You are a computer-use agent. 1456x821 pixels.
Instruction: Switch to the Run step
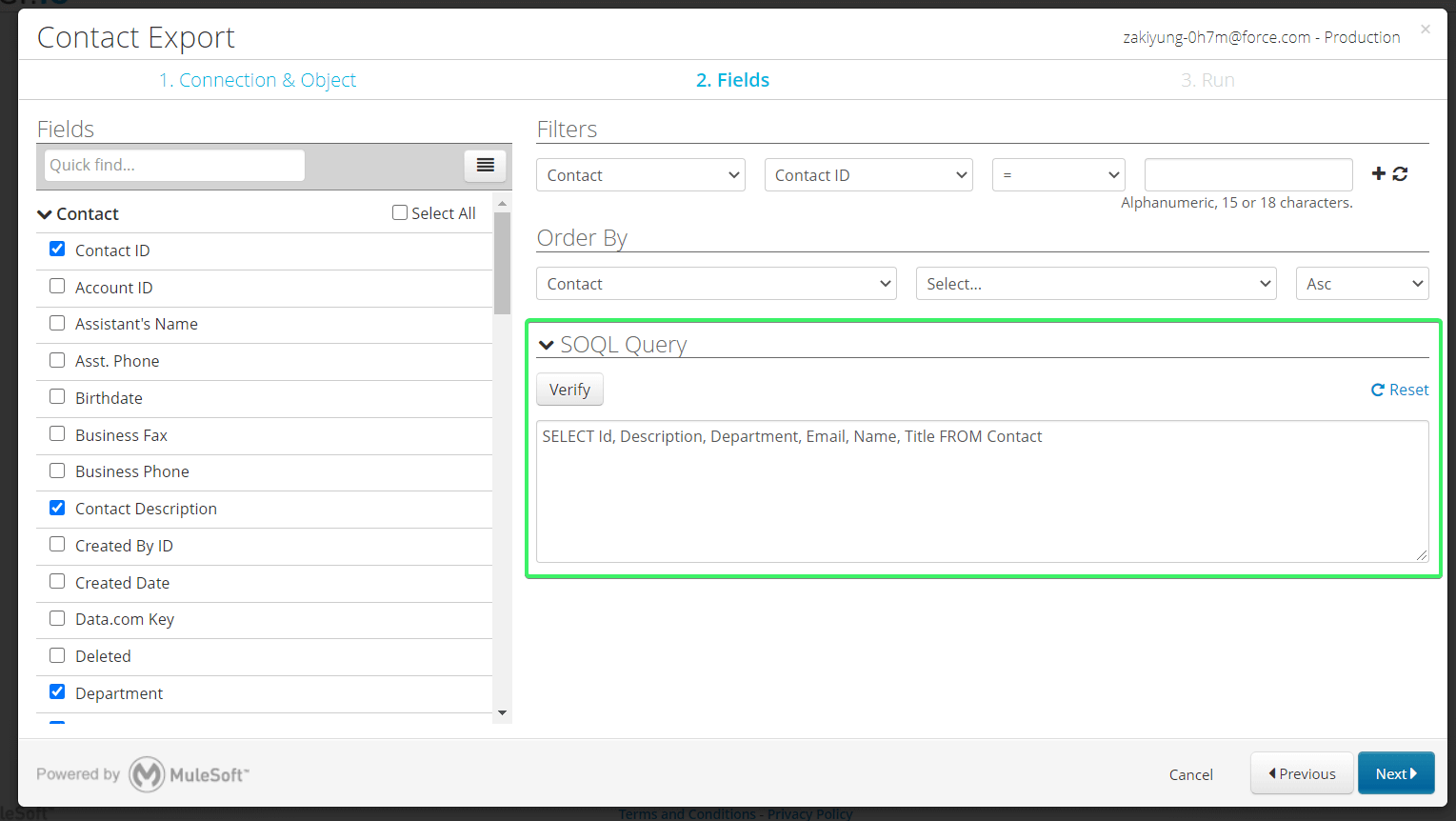point(1207,80)
